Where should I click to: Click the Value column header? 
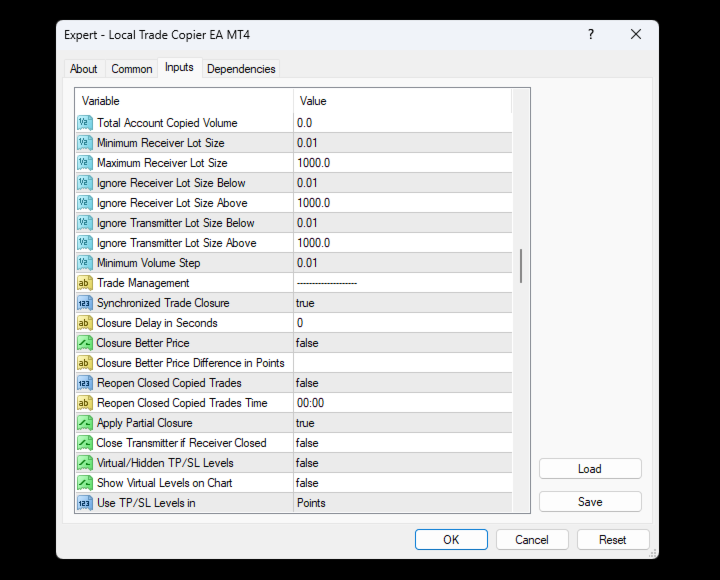pyautogui.click(x=403, y=101)
